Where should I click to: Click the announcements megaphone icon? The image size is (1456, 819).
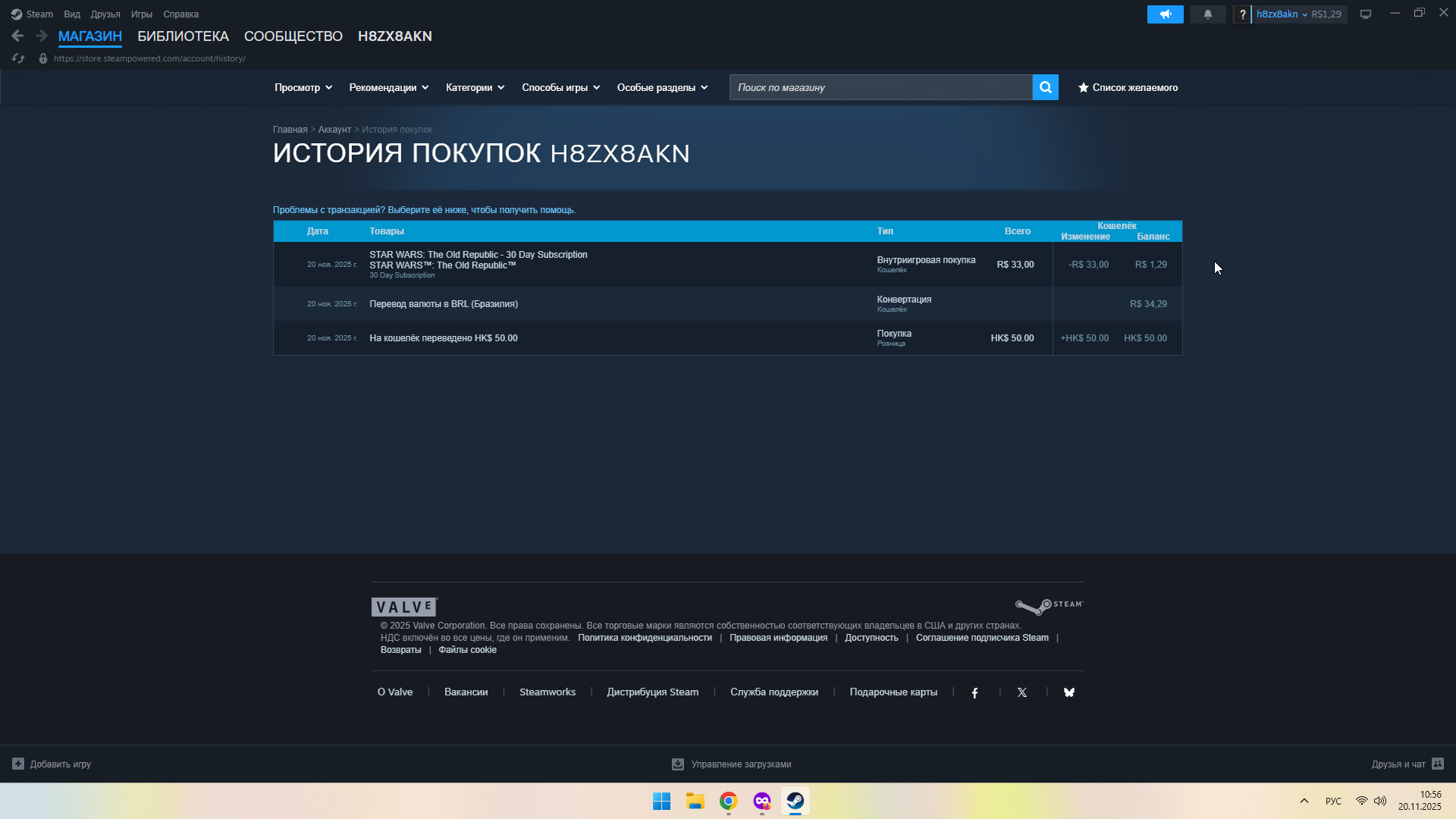click(x=1165, y=14)
